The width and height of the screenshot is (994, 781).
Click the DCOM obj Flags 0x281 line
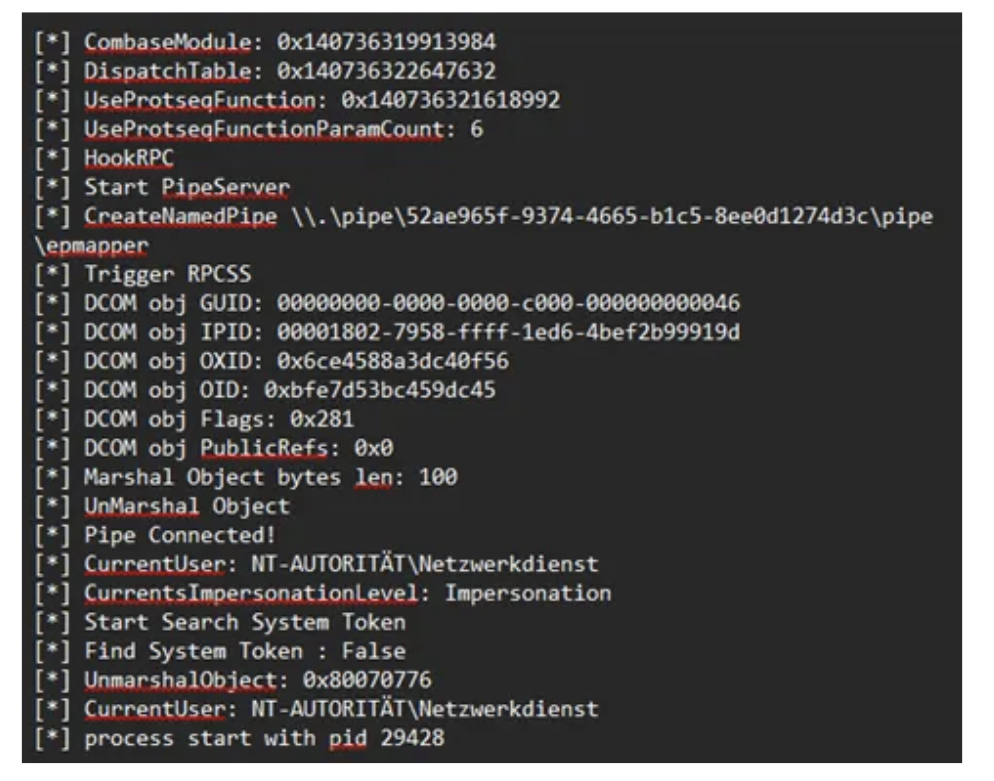click(x=219, y=420)
